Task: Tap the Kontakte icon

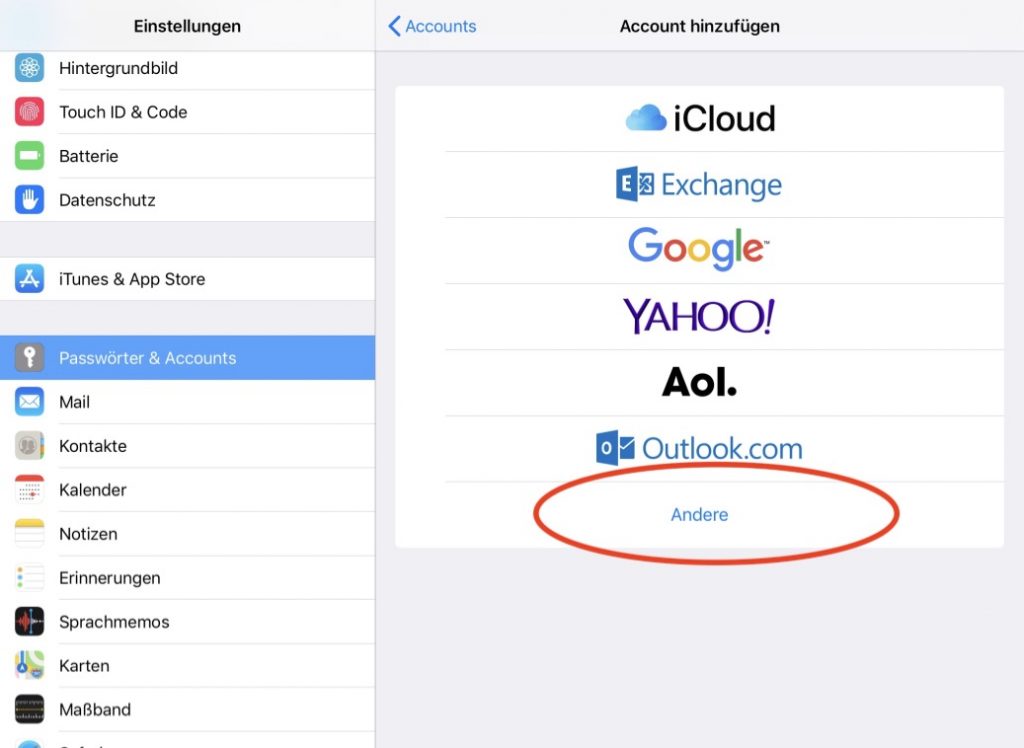Action: [29, 446]
